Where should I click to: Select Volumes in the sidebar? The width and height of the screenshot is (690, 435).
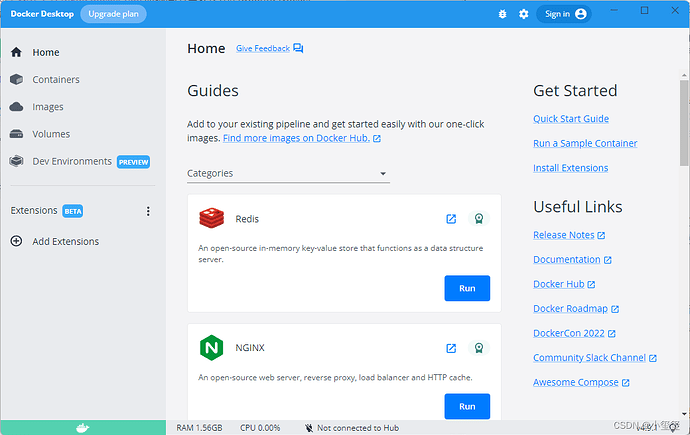pyautogui.click(x=50, y=134)
